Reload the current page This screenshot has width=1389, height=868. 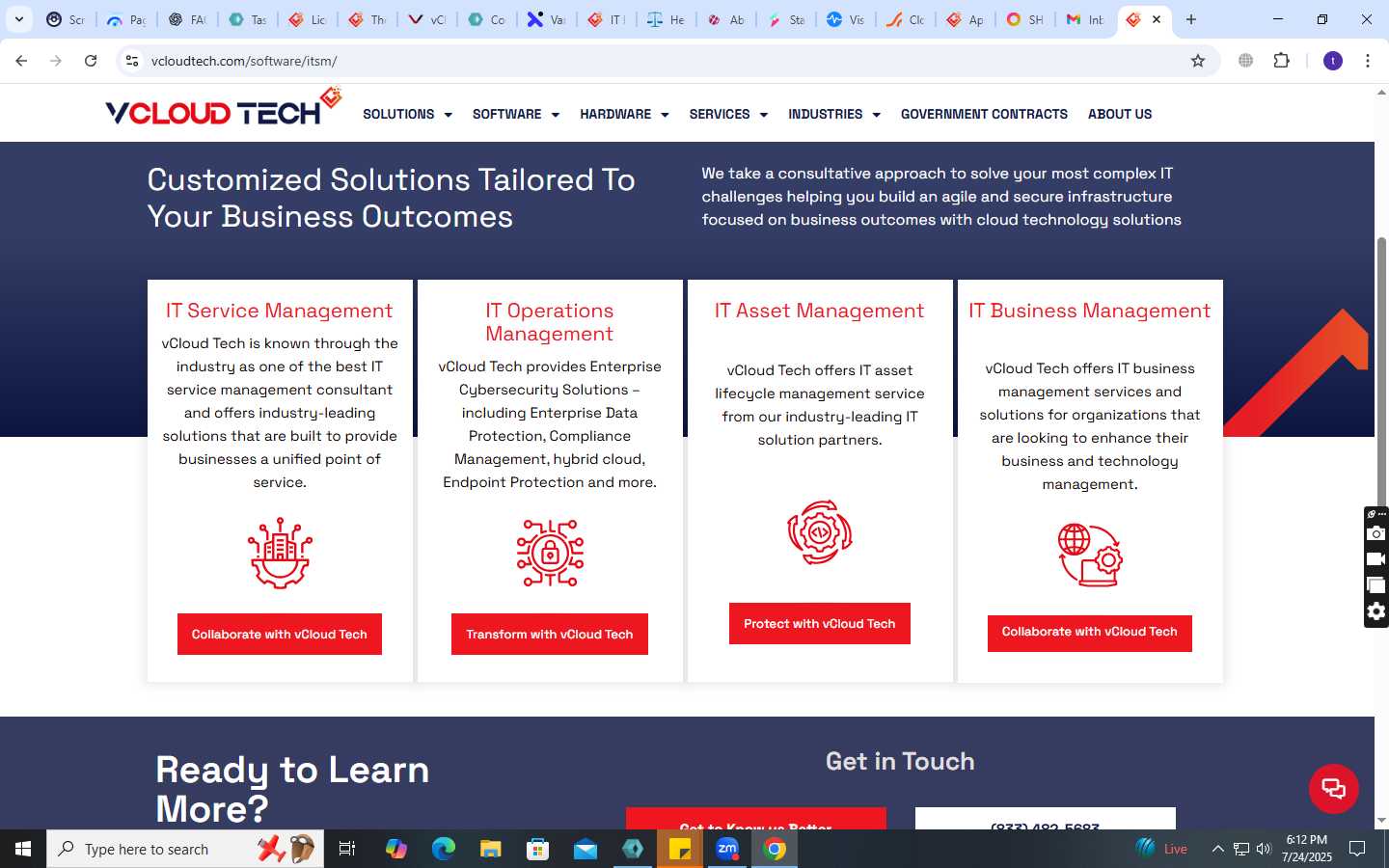91,61
